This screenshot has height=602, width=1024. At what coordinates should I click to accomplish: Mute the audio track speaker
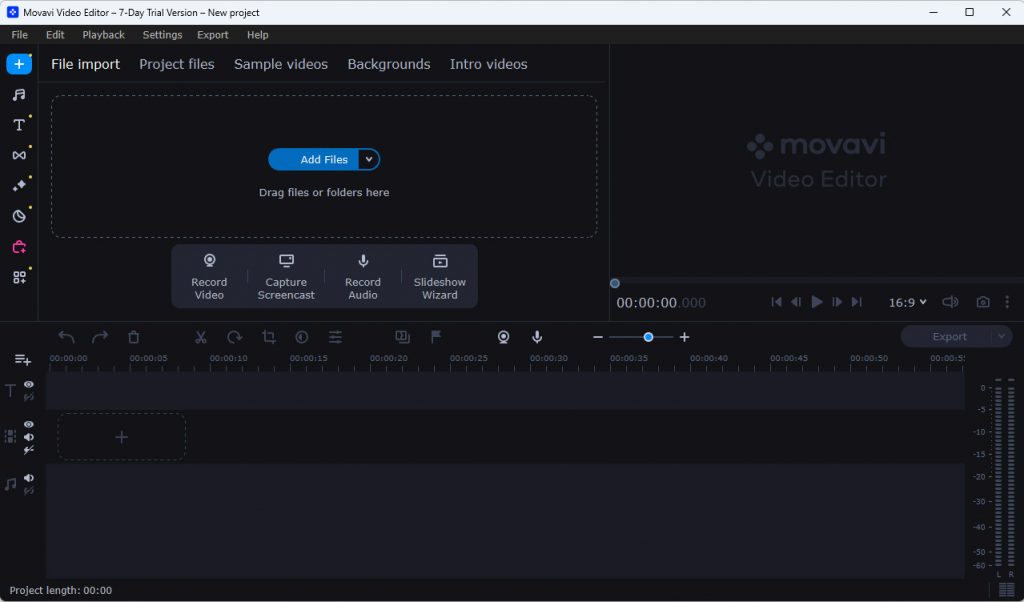pyautogui.click(x=29, y=478)
